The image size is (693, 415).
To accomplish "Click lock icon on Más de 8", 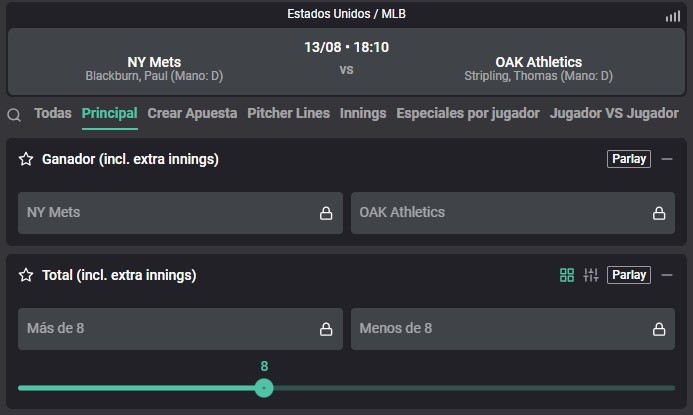I will point(326,329).
